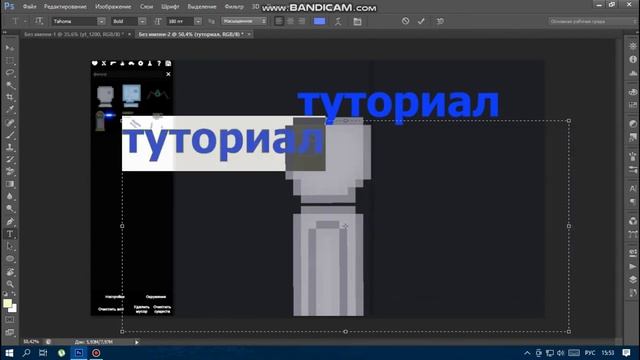640x360 pixels.
Task: Click the background color swatch
Action: [x=14, y=309]
